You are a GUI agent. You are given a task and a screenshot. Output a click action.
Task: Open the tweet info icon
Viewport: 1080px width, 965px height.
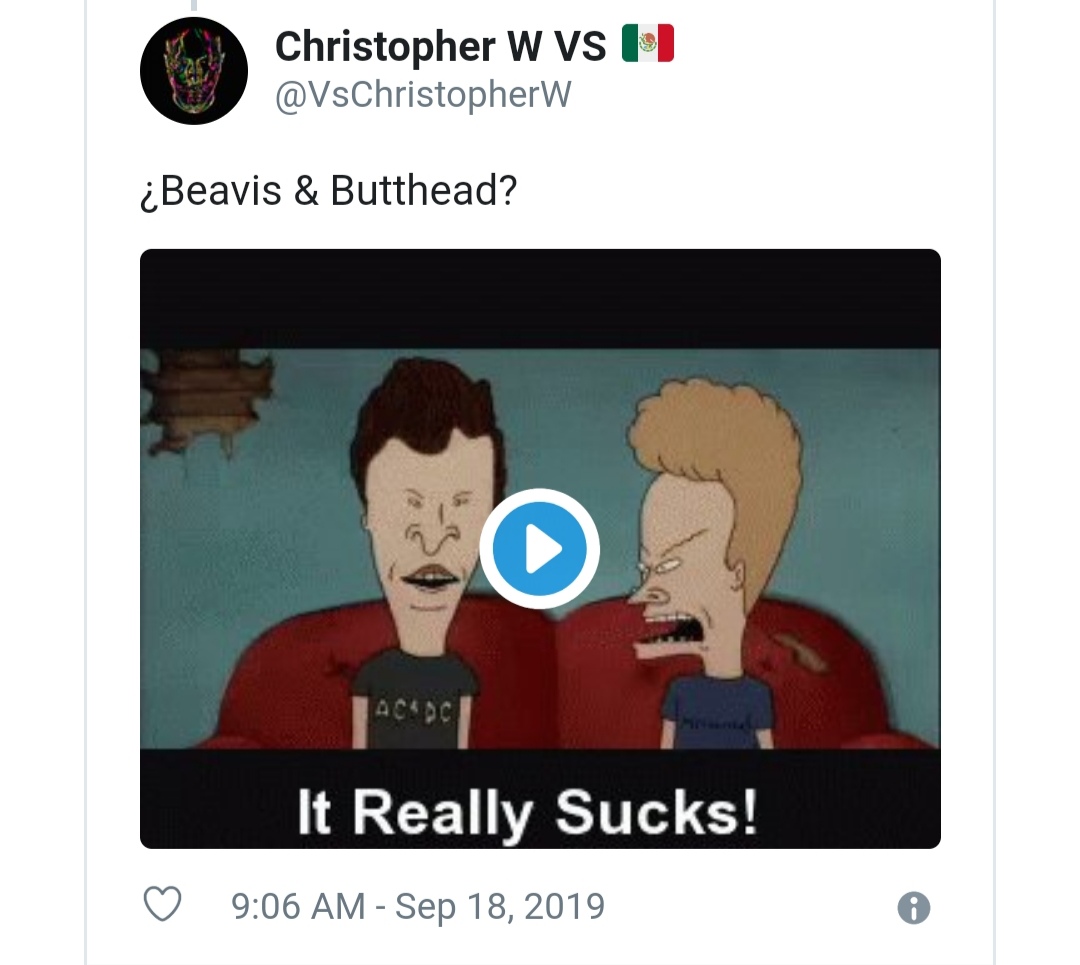pyautogui.click(x=914, y=908)
